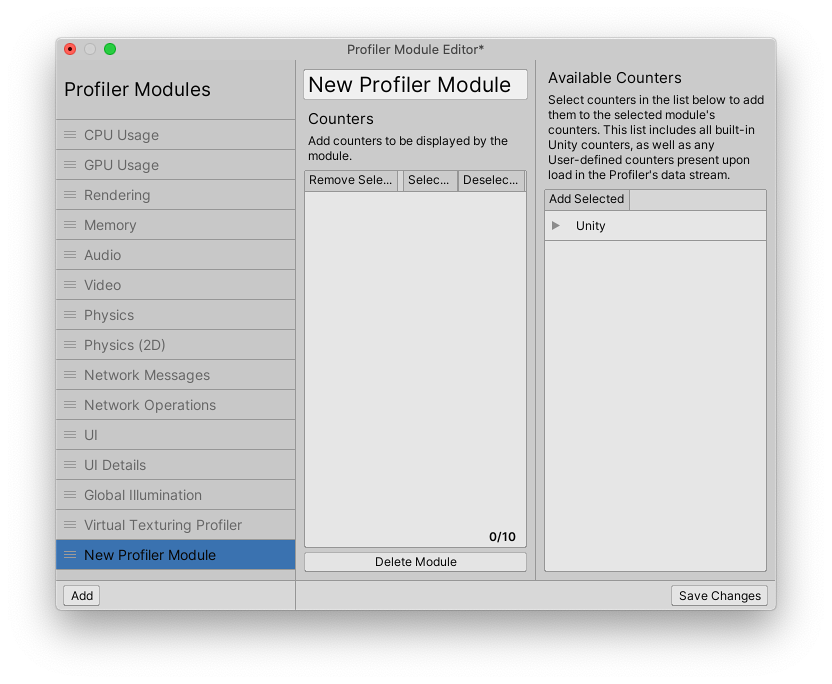Screen dimensions: 832x684
Task: Click the drag handle beside Global Illumination
Action: pos(69,495)
